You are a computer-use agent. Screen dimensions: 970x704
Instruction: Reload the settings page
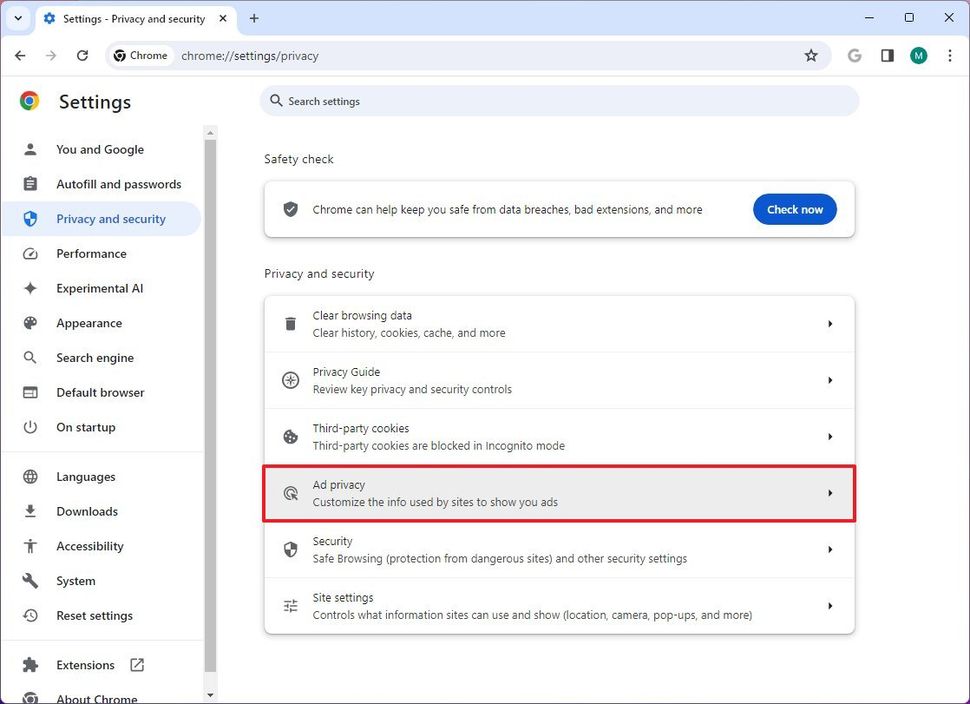point(83,56)
